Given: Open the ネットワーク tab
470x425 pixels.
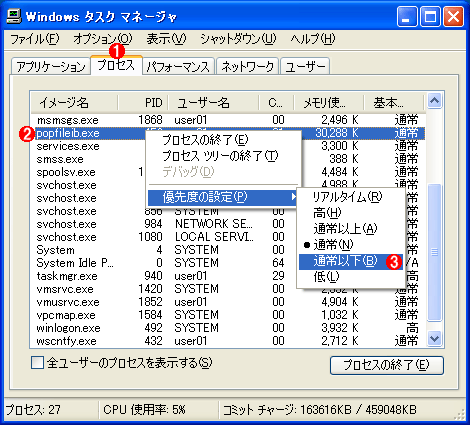Looking at the screenshot, I should coord(247,66).
